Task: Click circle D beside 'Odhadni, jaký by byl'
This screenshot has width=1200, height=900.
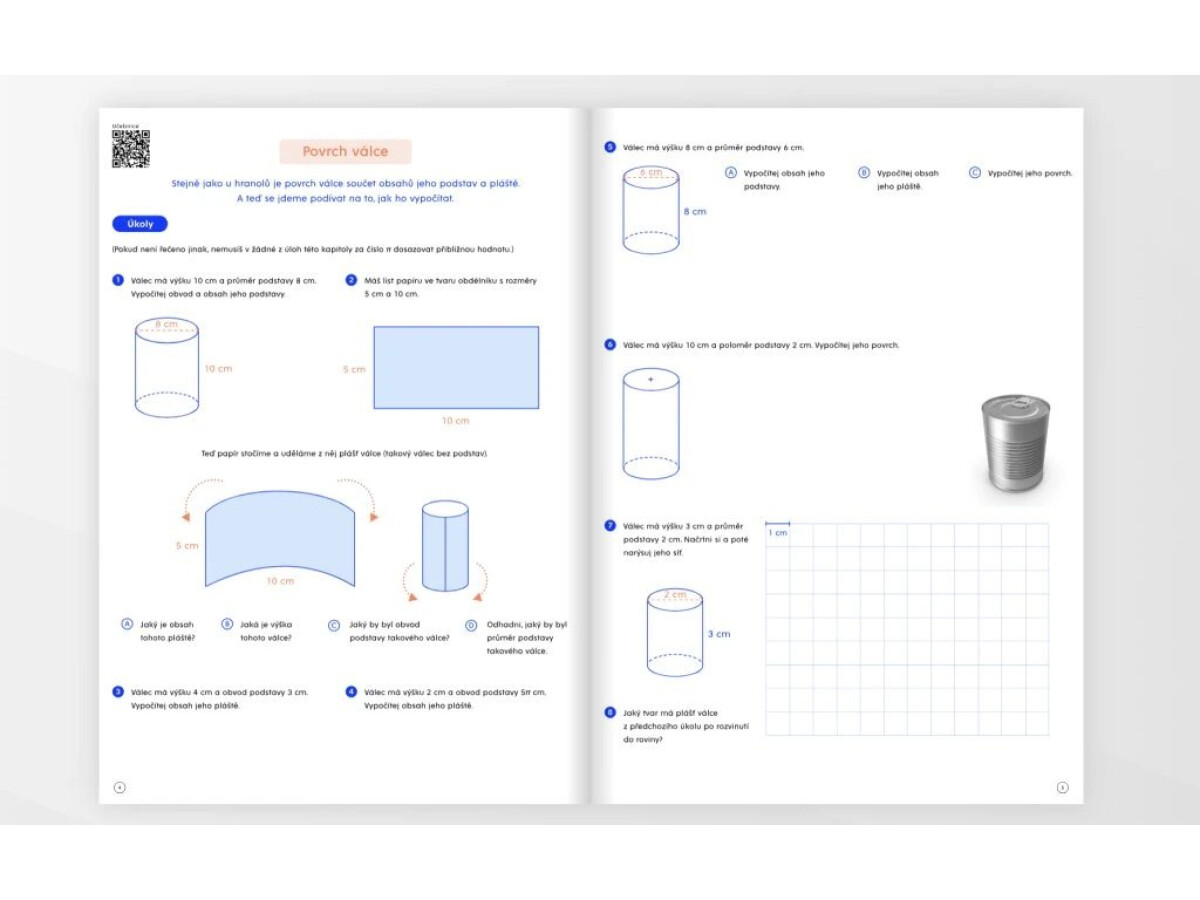Action: [471, 625]
